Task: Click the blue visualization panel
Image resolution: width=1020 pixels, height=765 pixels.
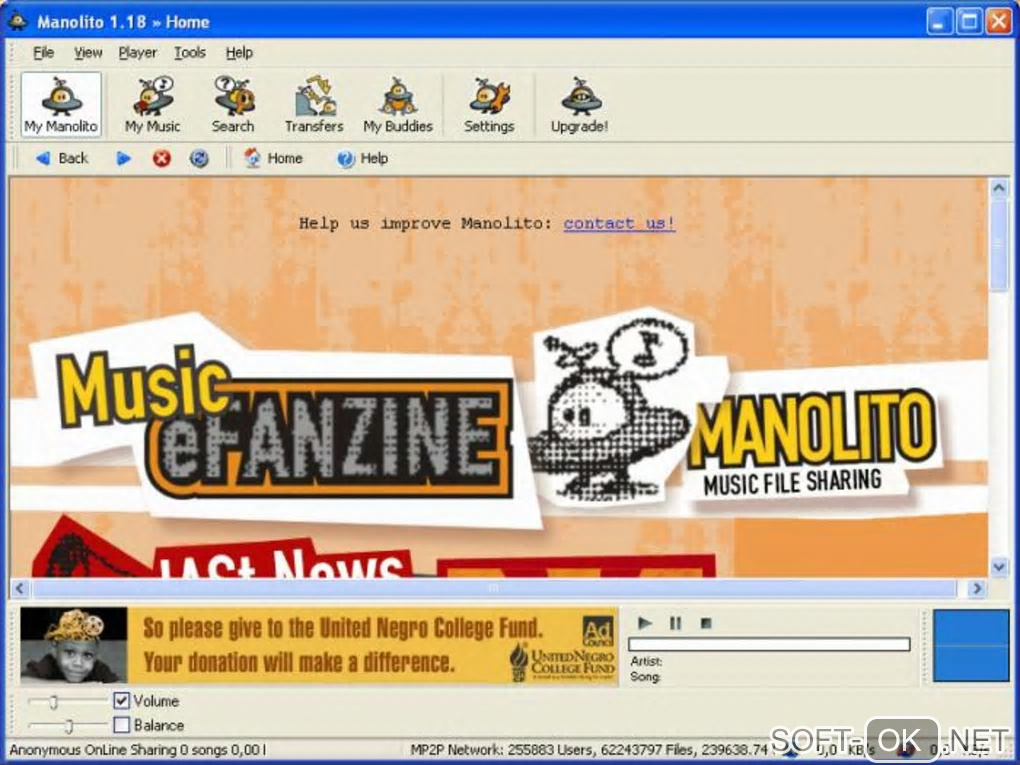Action: pos(971,645)
